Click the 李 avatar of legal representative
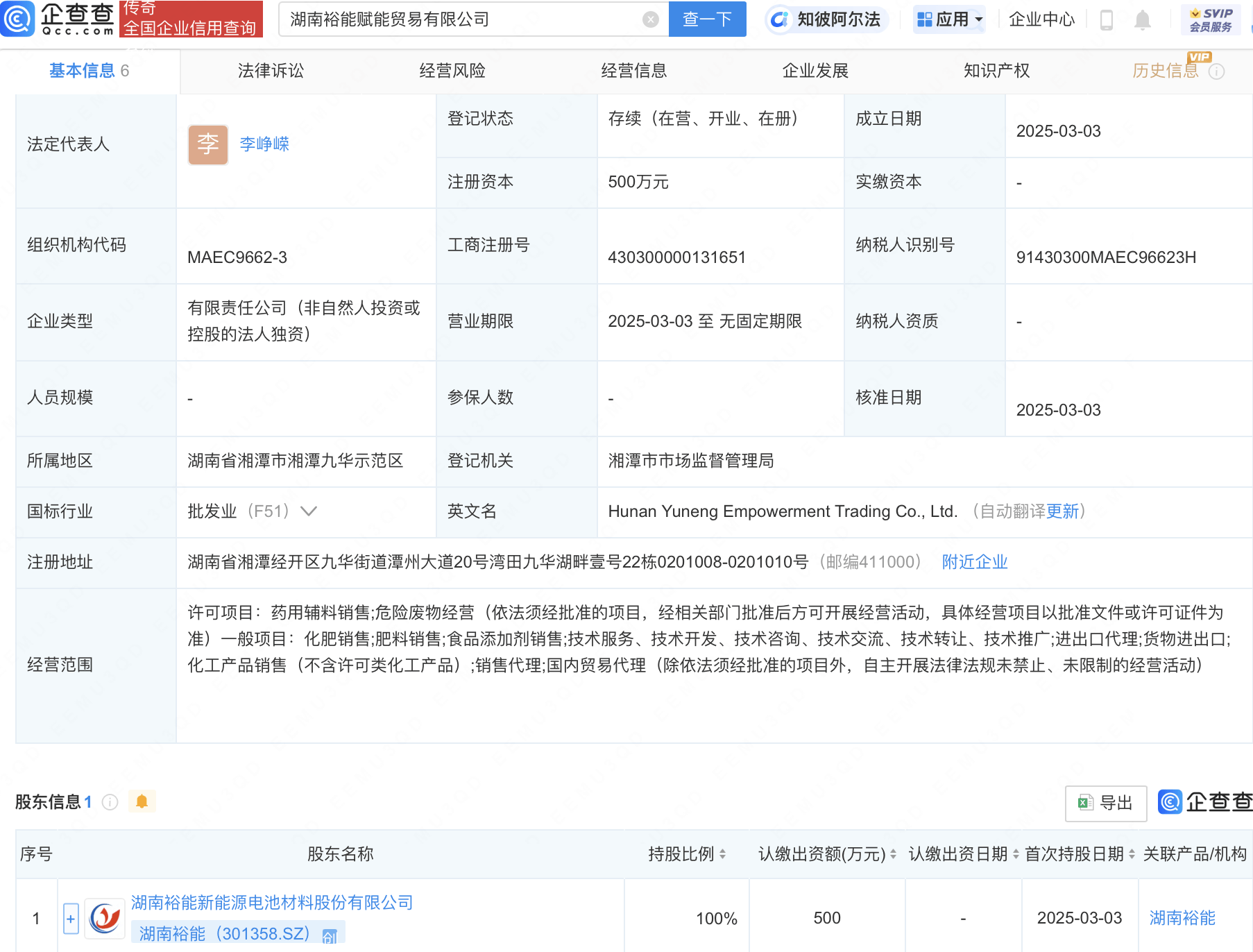Viewport: 1253px width, 952px height. click(x=208, y=144)
